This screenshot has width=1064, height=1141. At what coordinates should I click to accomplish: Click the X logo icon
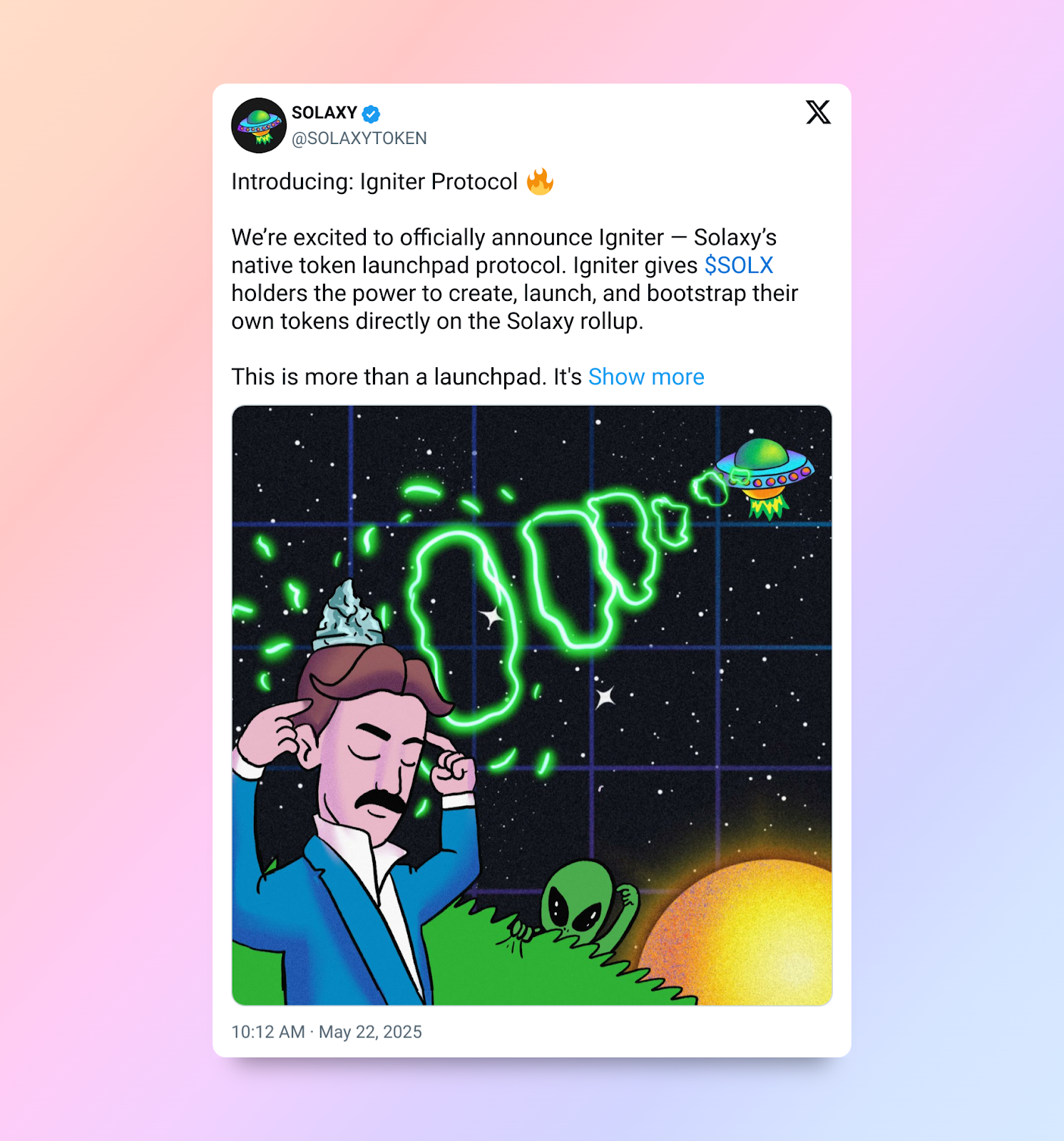(818, 112)
